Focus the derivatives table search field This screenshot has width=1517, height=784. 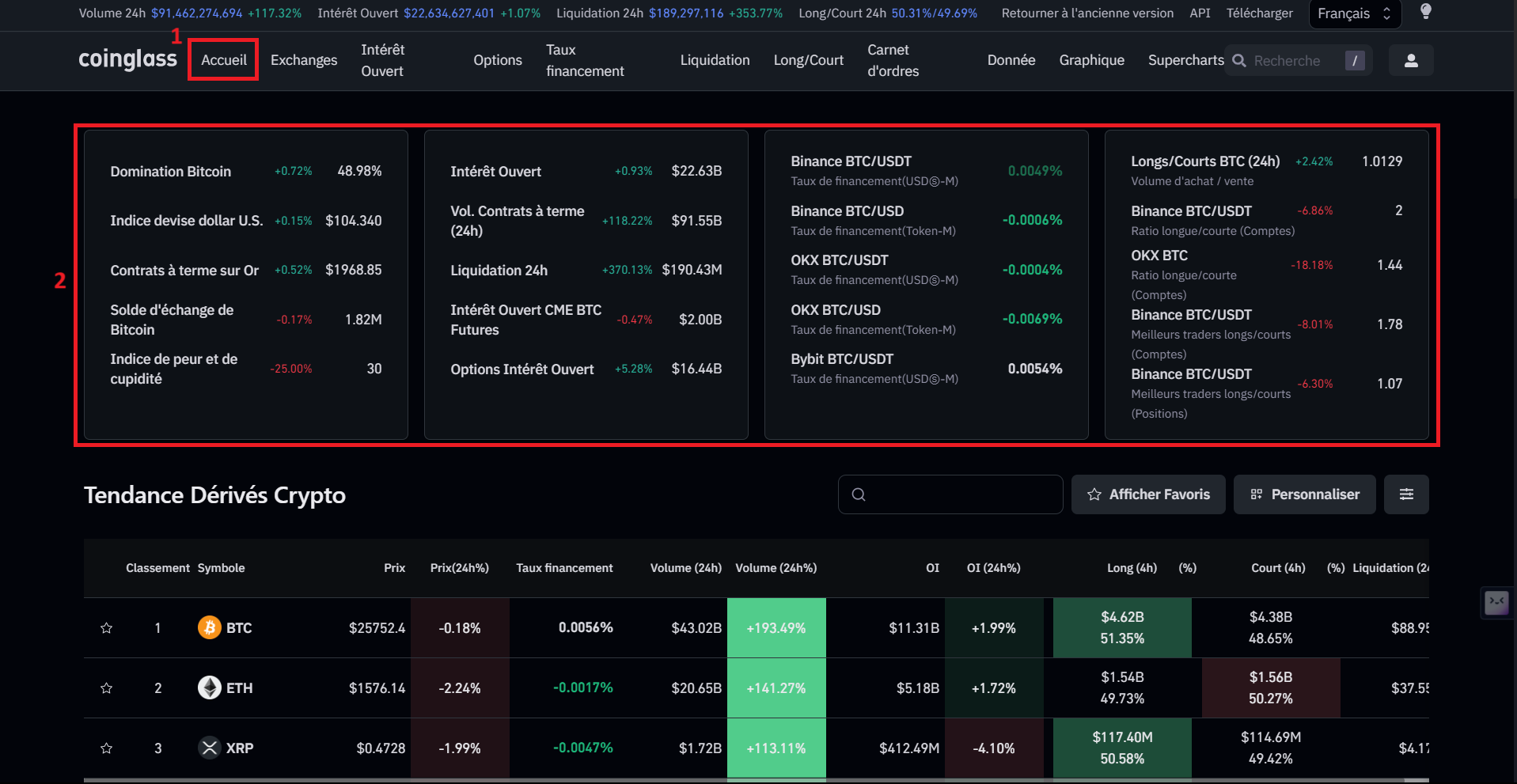coord(950,494)
